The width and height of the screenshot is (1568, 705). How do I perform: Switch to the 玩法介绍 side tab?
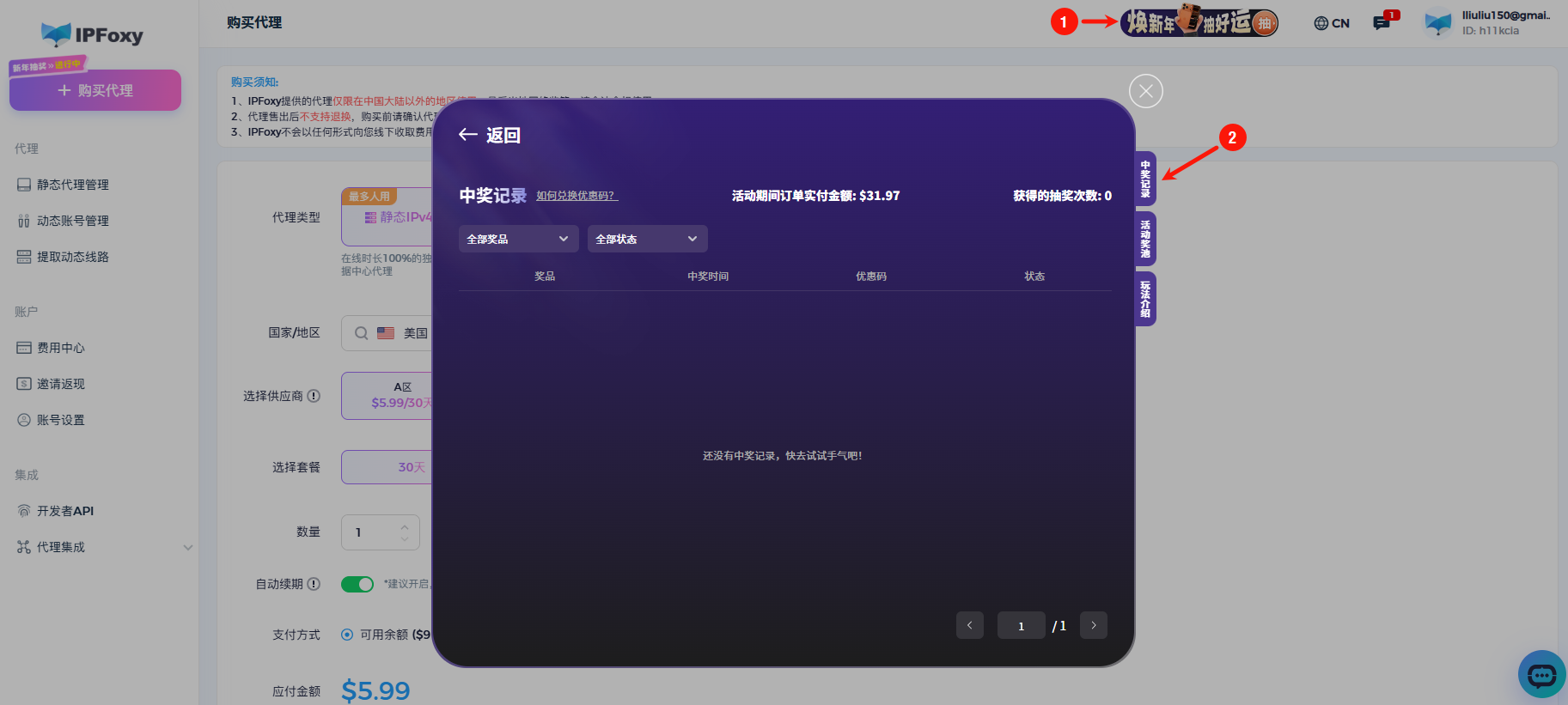click(x=1145, y=299)
